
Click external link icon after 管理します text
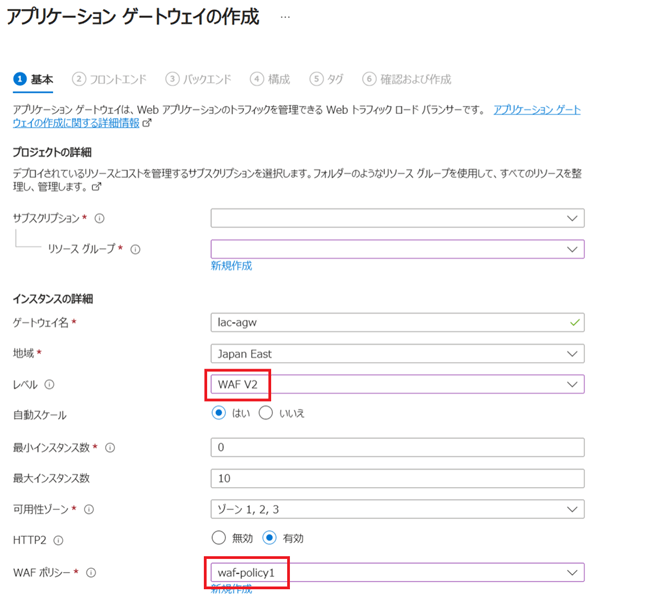[x=96, y=187]
